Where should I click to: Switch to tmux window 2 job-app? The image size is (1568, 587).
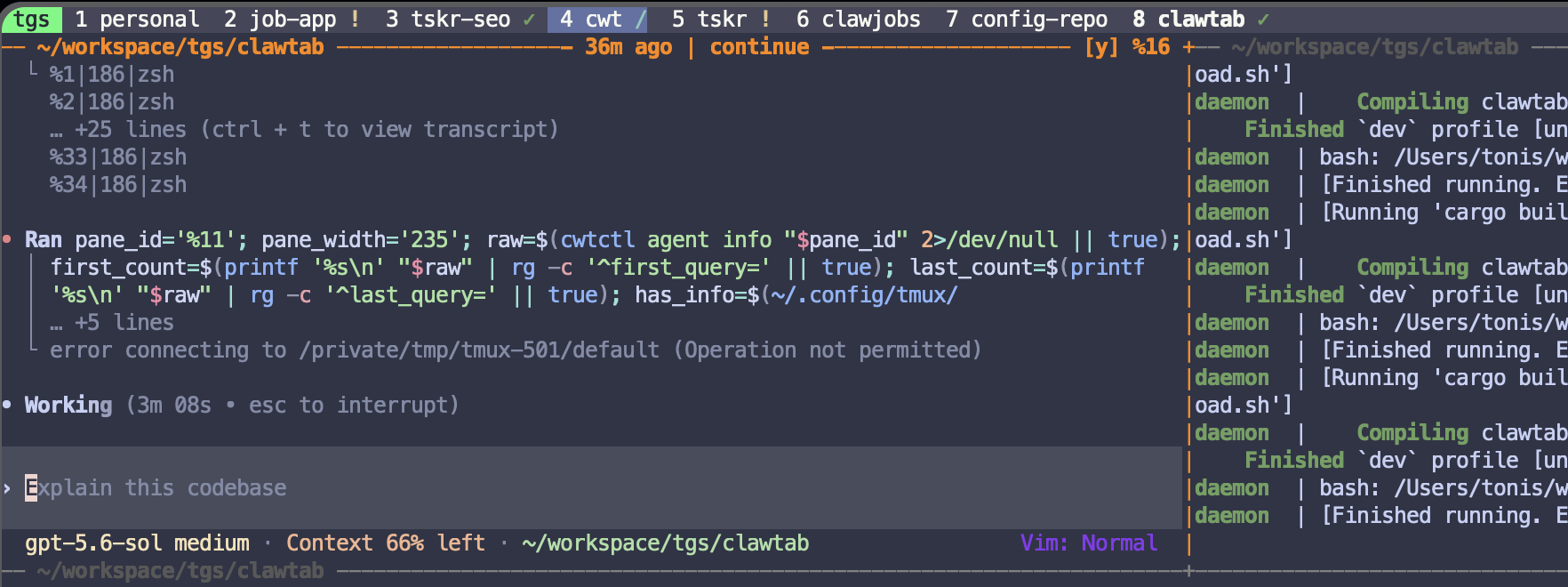pos(280,19)
